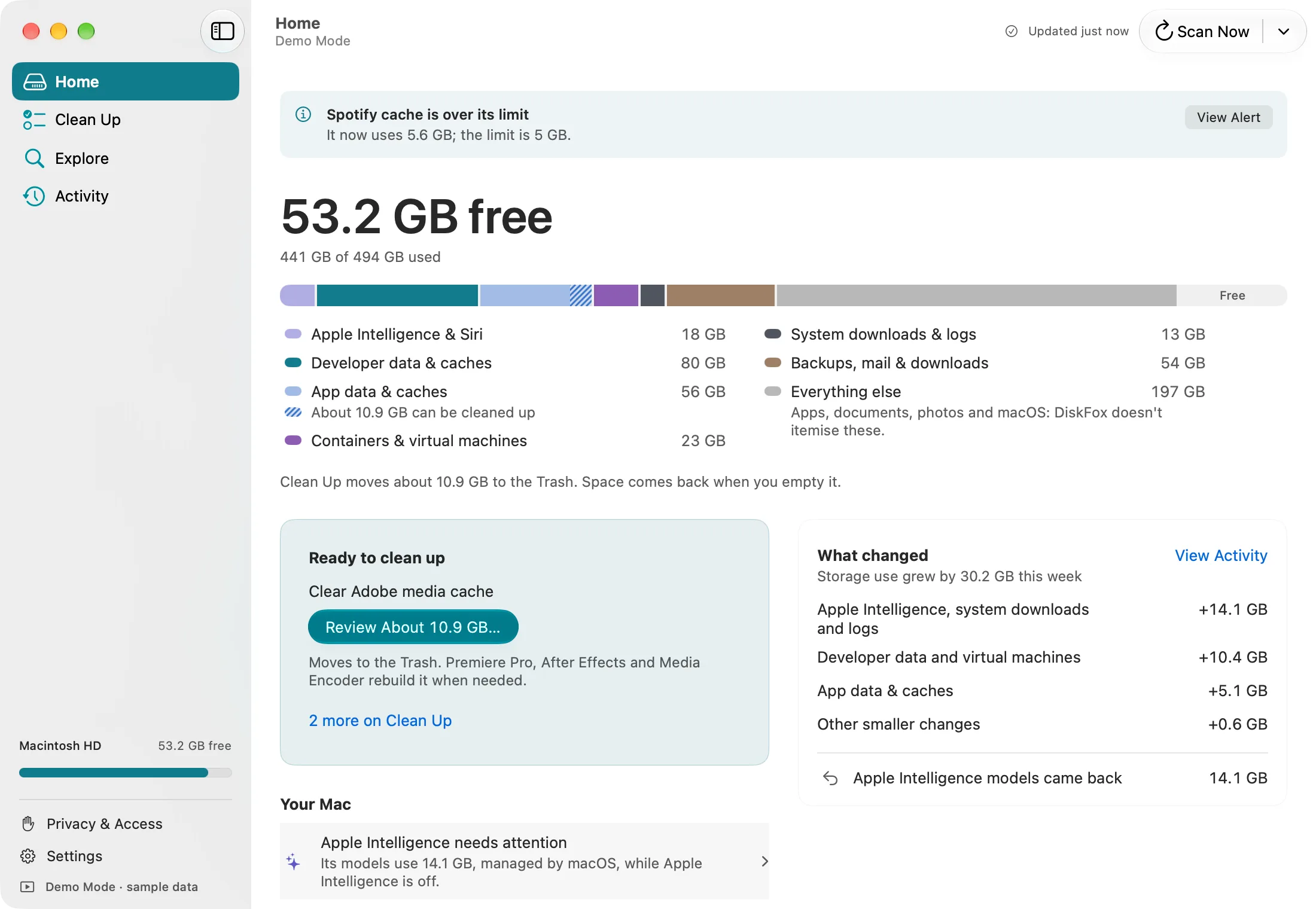Click the Explore magnifier icon

(x=34, y=158)
